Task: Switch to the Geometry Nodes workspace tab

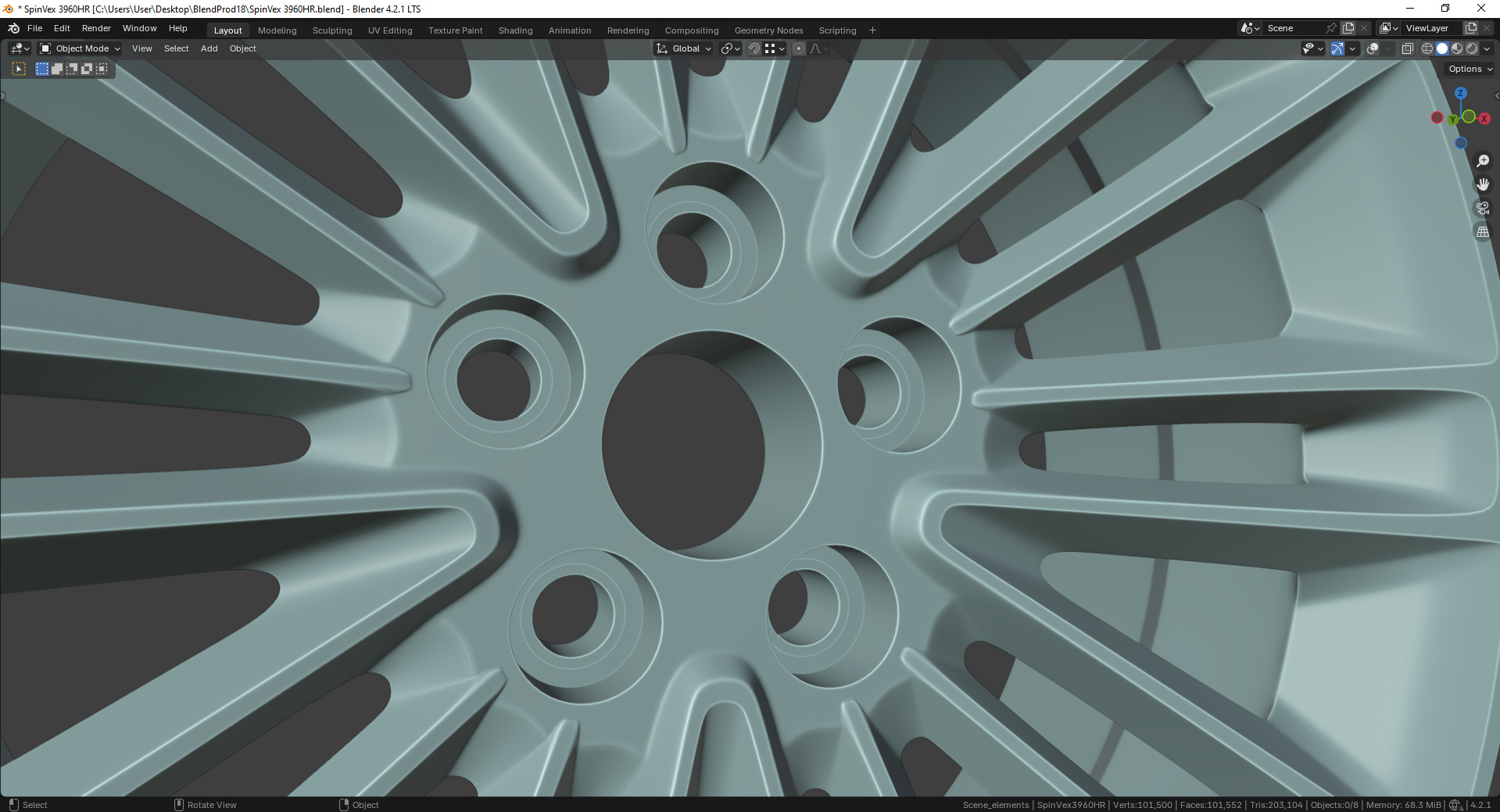Action: point(768,30)
